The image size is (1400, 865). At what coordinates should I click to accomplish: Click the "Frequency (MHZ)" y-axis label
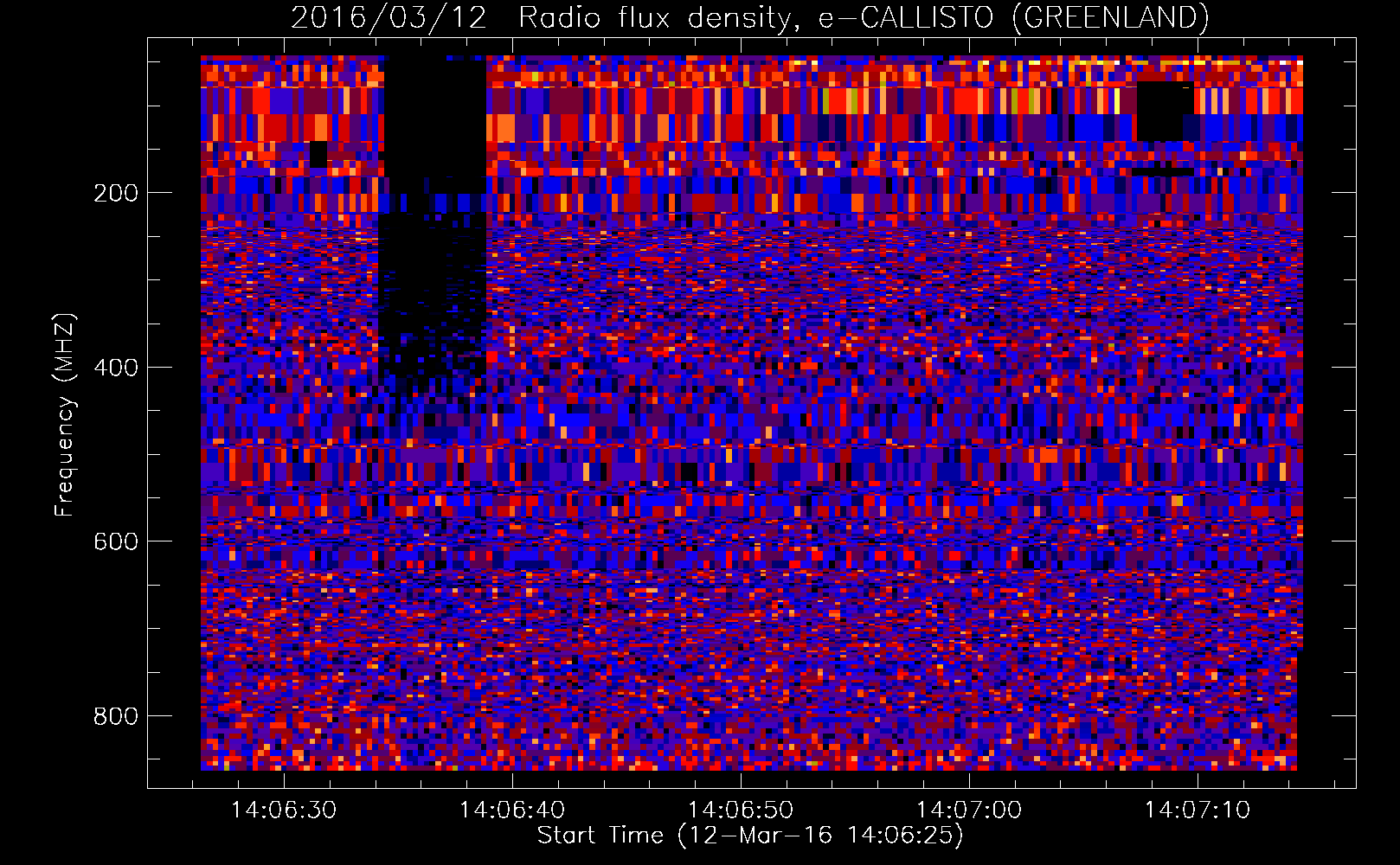coord(64,414)
